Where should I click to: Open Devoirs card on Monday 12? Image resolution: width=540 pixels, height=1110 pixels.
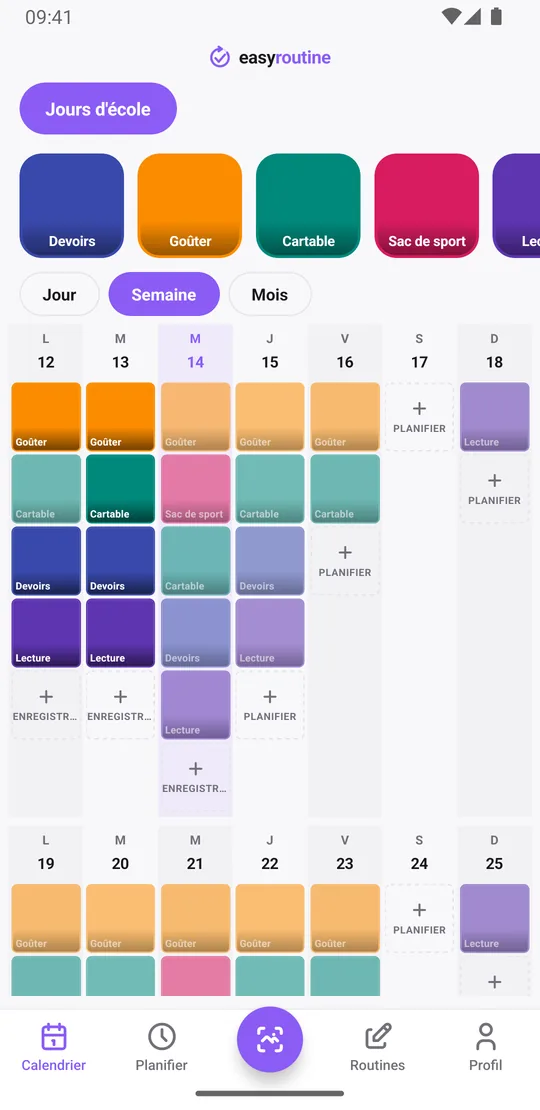(46, 561)
